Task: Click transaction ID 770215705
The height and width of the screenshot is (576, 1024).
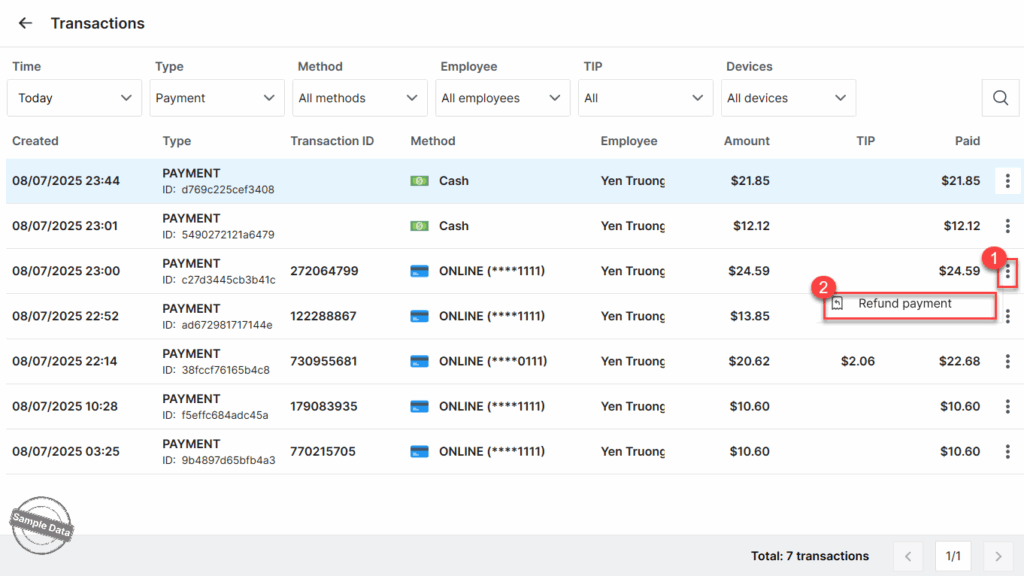Action: 323,451
